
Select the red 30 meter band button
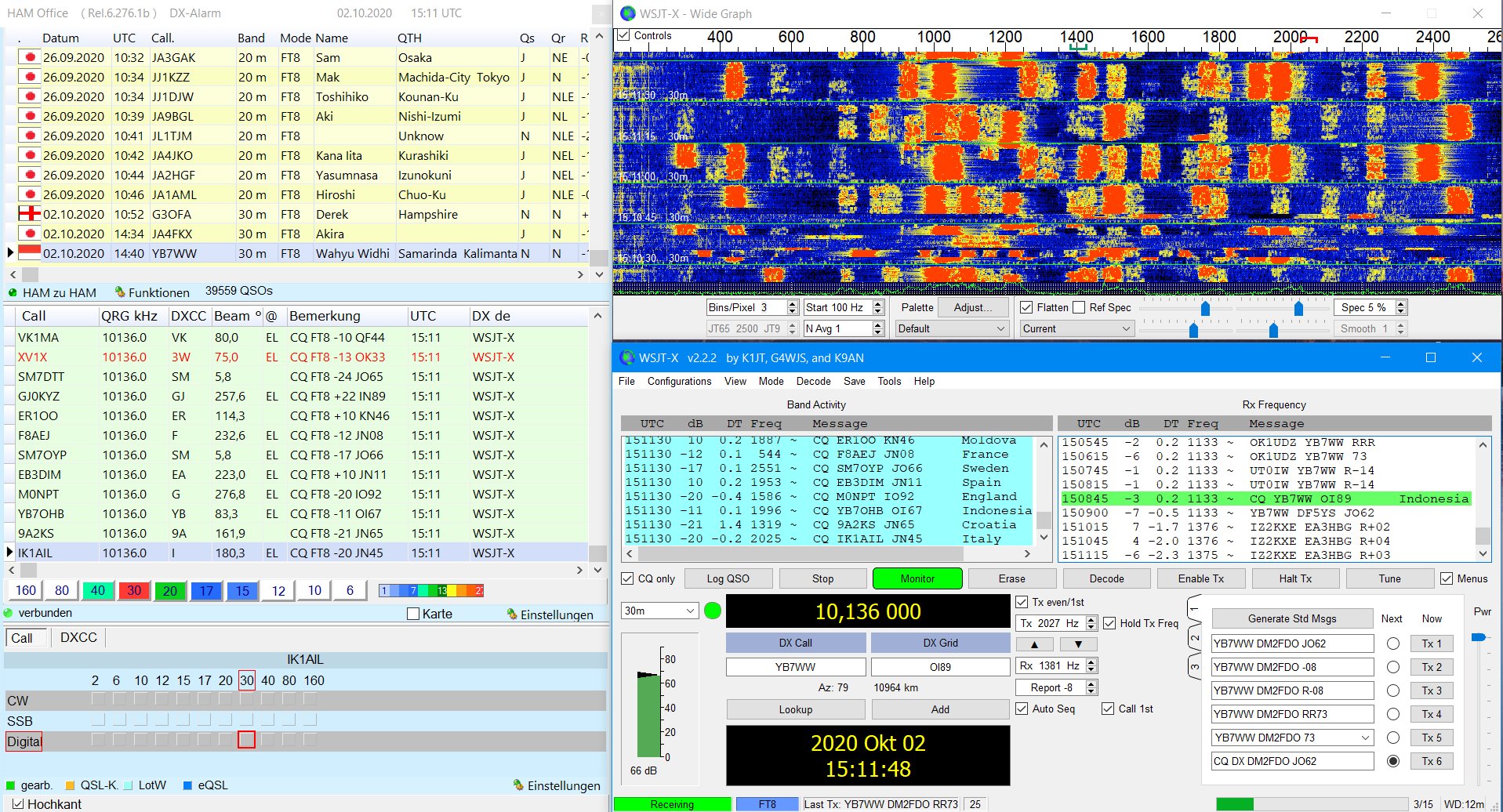point(134,590)
